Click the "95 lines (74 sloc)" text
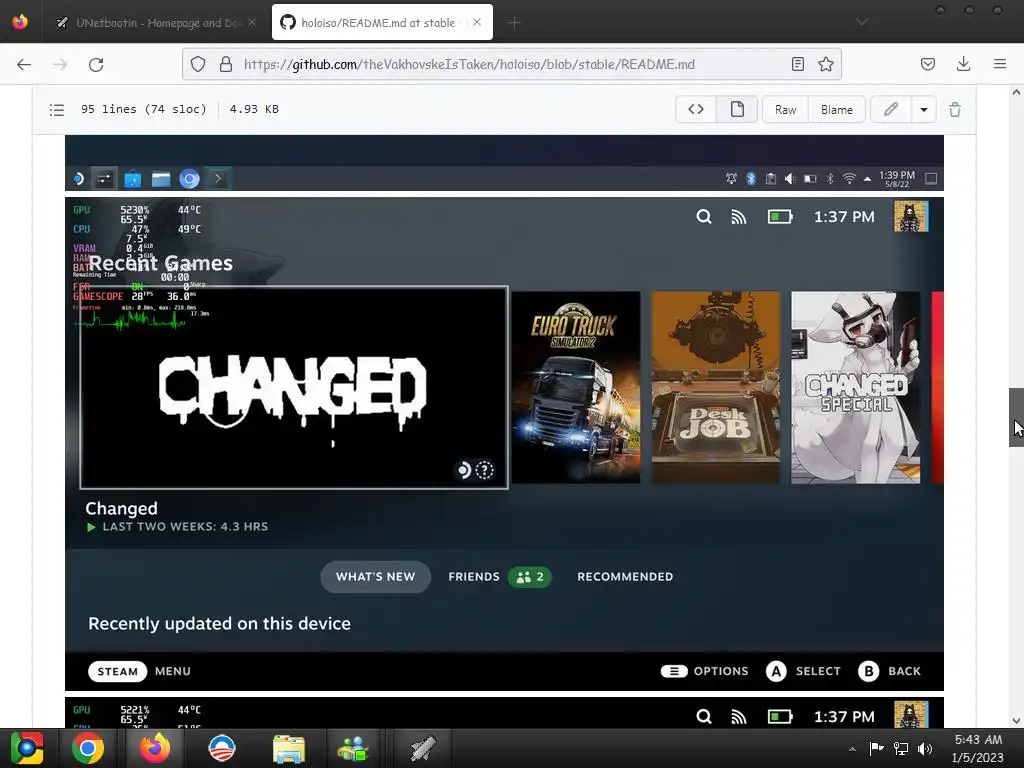1024x768 pixels. pos(144,109)
